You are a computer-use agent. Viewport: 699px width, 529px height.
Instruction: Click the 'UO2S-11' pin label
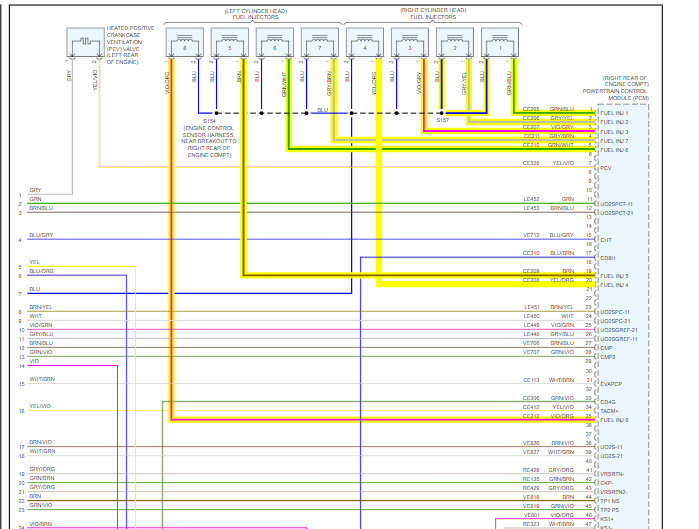(611, 447)
